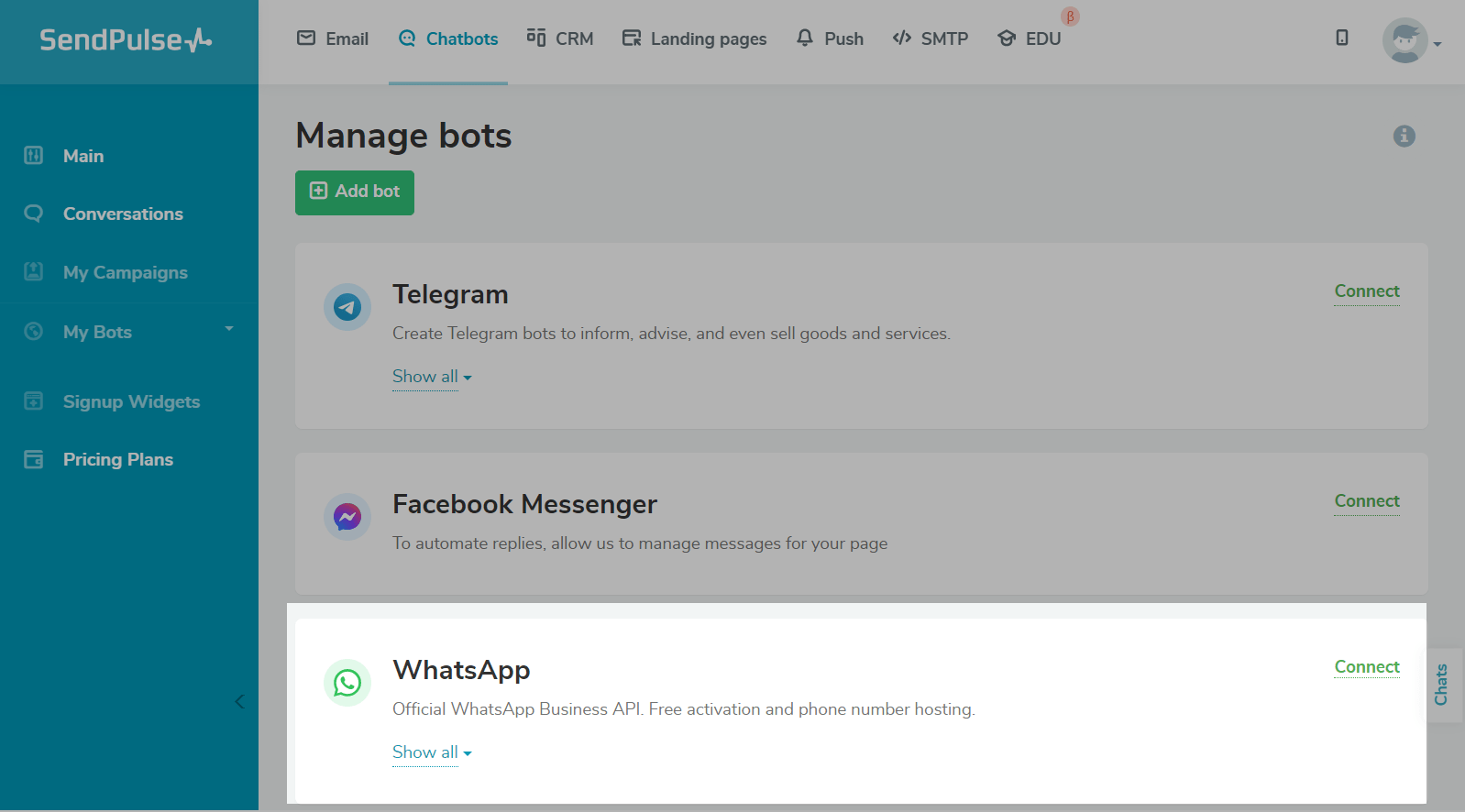This screenshot has width=1465, height=812.
Task: Click the Facebook Messenger heading
Action: [x=524, y=504]
